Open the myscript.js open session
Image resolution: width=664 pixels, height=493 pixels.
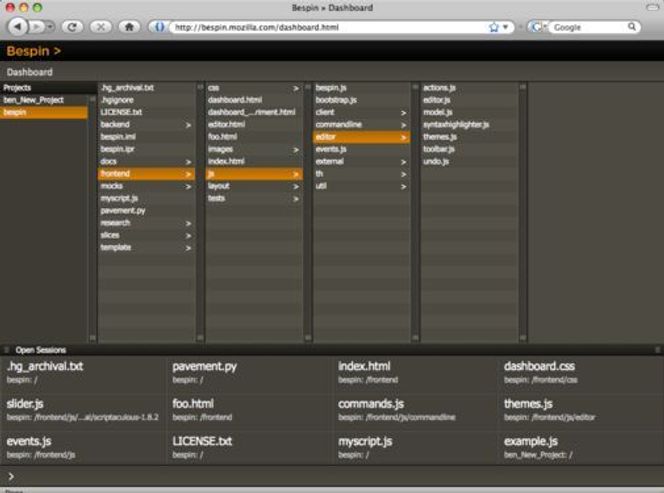415,448
